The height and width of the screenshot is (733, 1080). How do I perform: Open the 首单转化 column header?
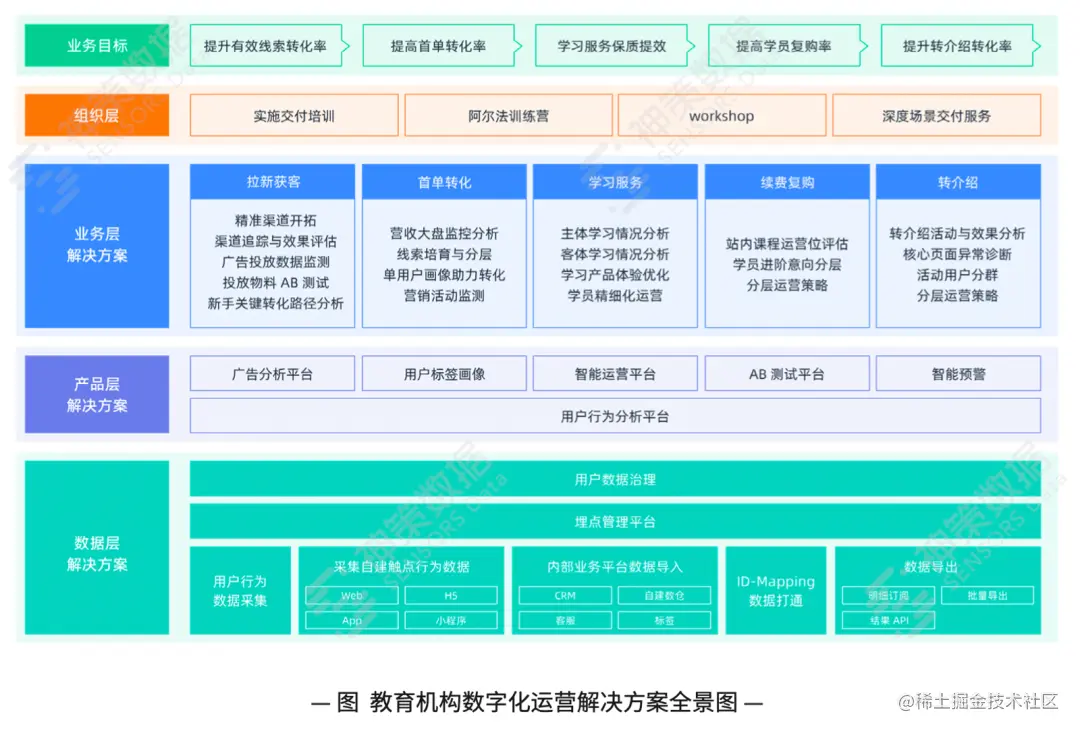click(x=444, y=182)
